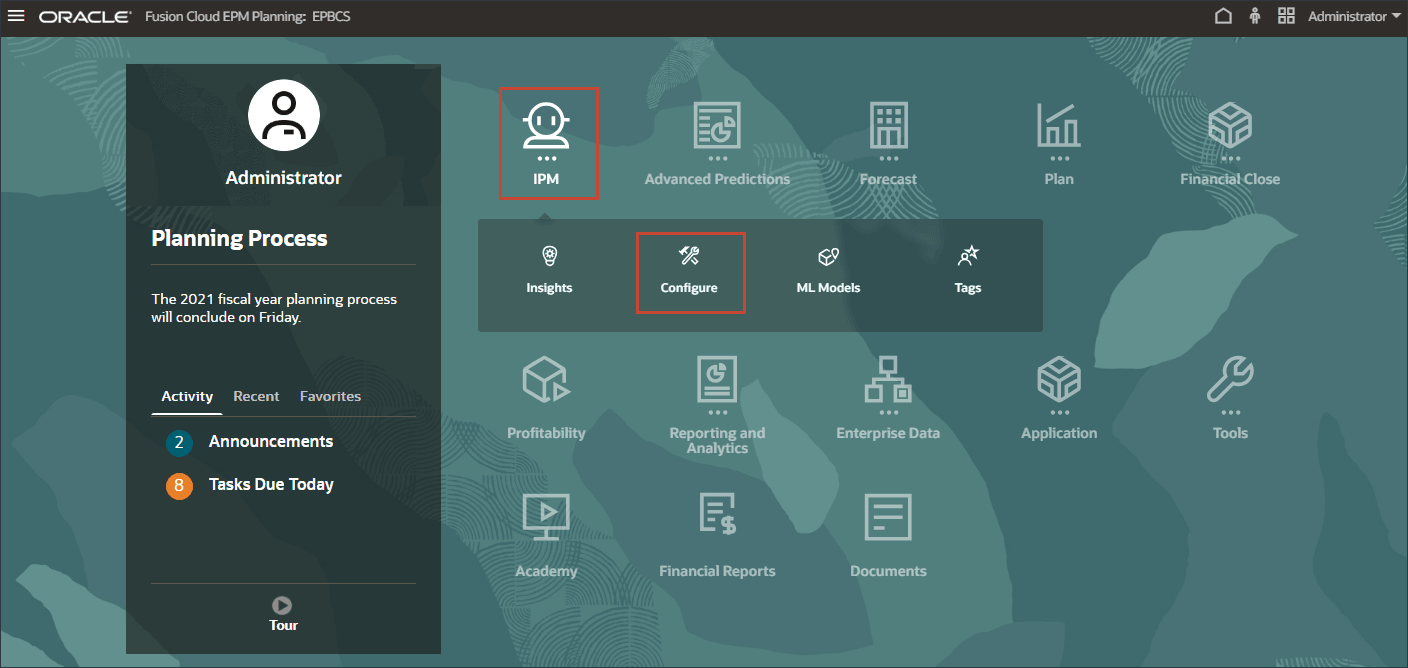Switch to the Favorites tab

pos(330,396)
